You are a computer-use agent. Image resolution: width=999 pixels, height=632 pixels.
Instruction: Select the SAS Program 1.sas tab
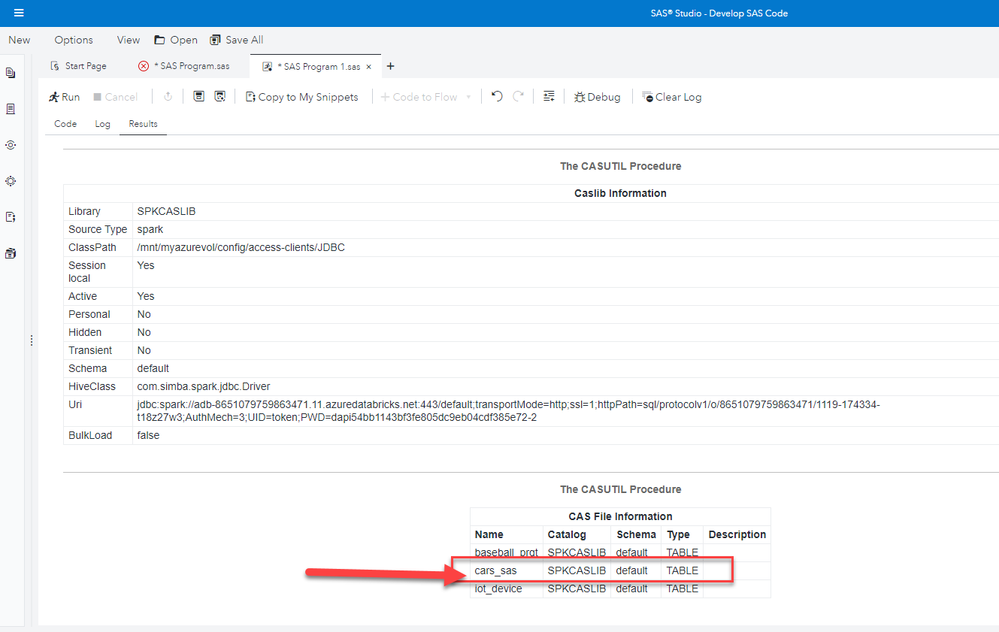click(317, 66)
